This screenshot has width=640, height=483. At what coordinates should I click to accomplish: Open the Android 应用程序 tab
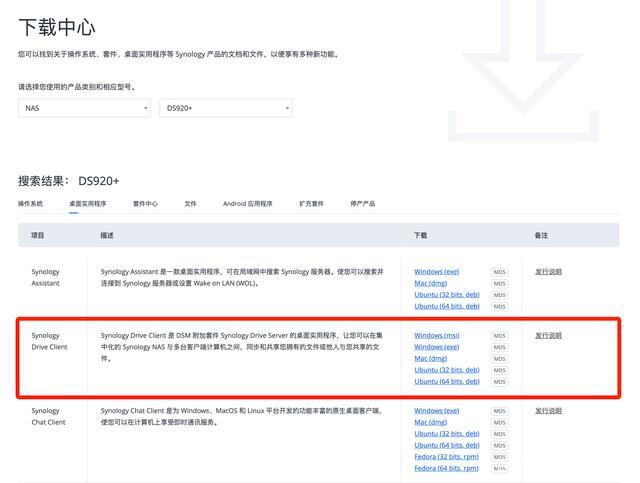[248, 203]
